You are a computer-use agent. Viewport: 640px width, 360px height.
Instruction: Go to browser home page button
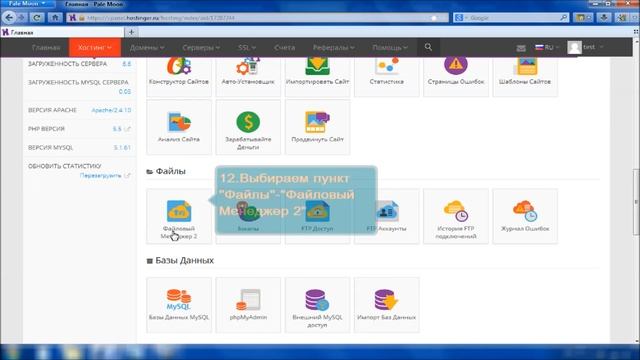[55, 18]
